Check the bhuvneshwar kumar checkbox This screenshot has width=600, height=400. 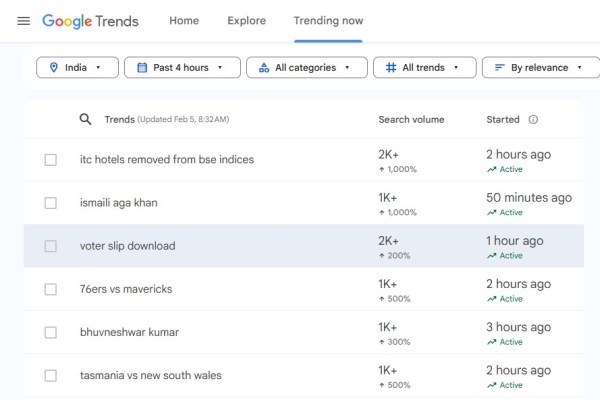coord(51,332)
